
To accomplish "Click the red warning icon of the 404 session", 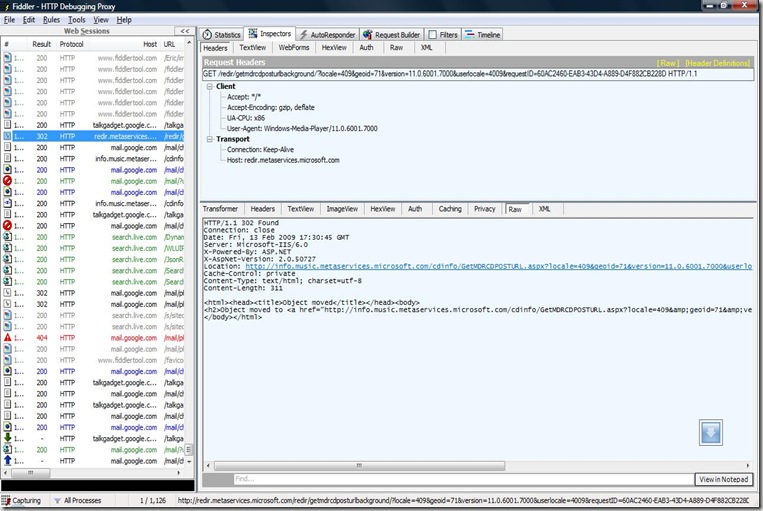I will coord(7,337).
